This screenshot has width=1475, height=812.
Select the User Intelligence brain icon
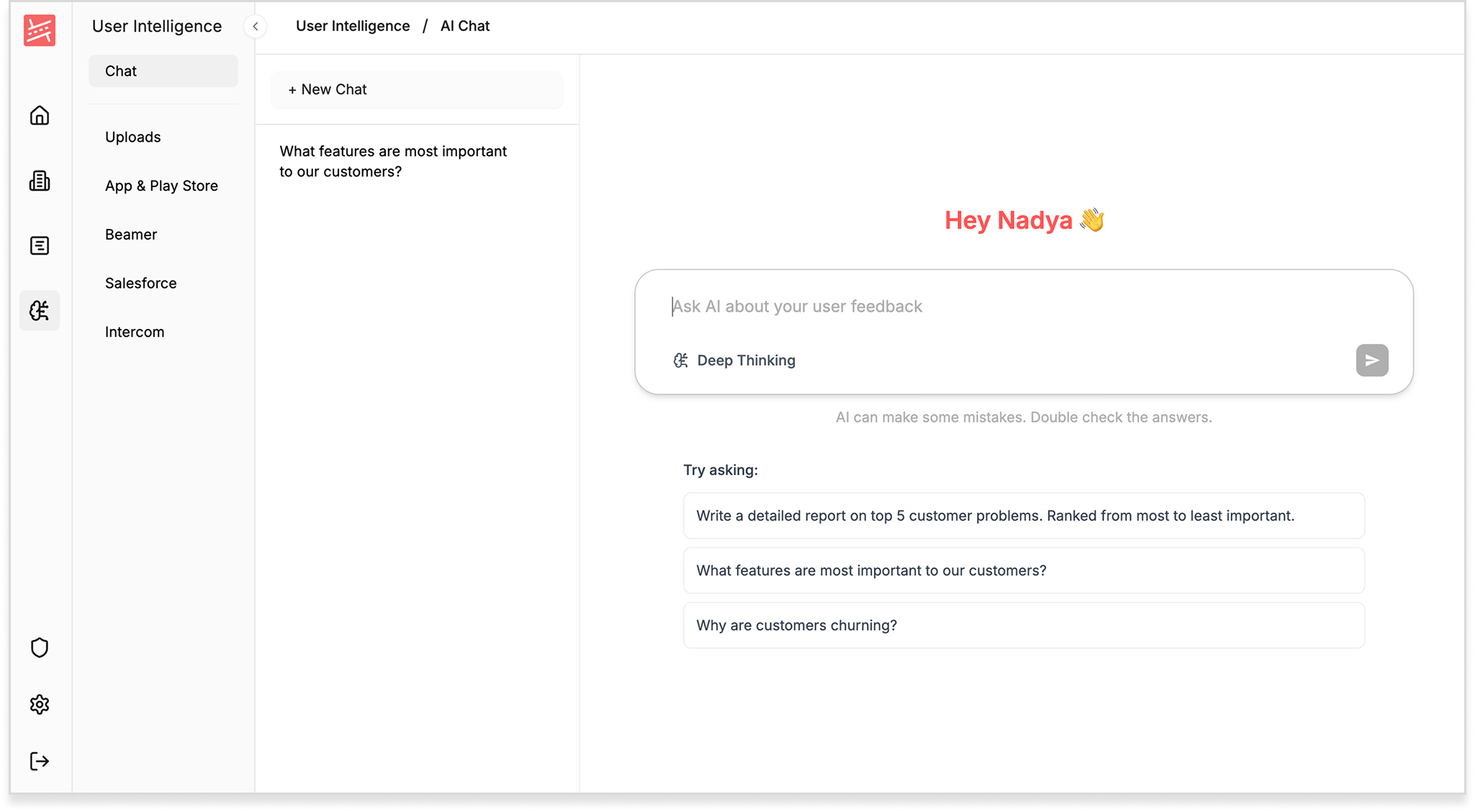click(40, 311)
